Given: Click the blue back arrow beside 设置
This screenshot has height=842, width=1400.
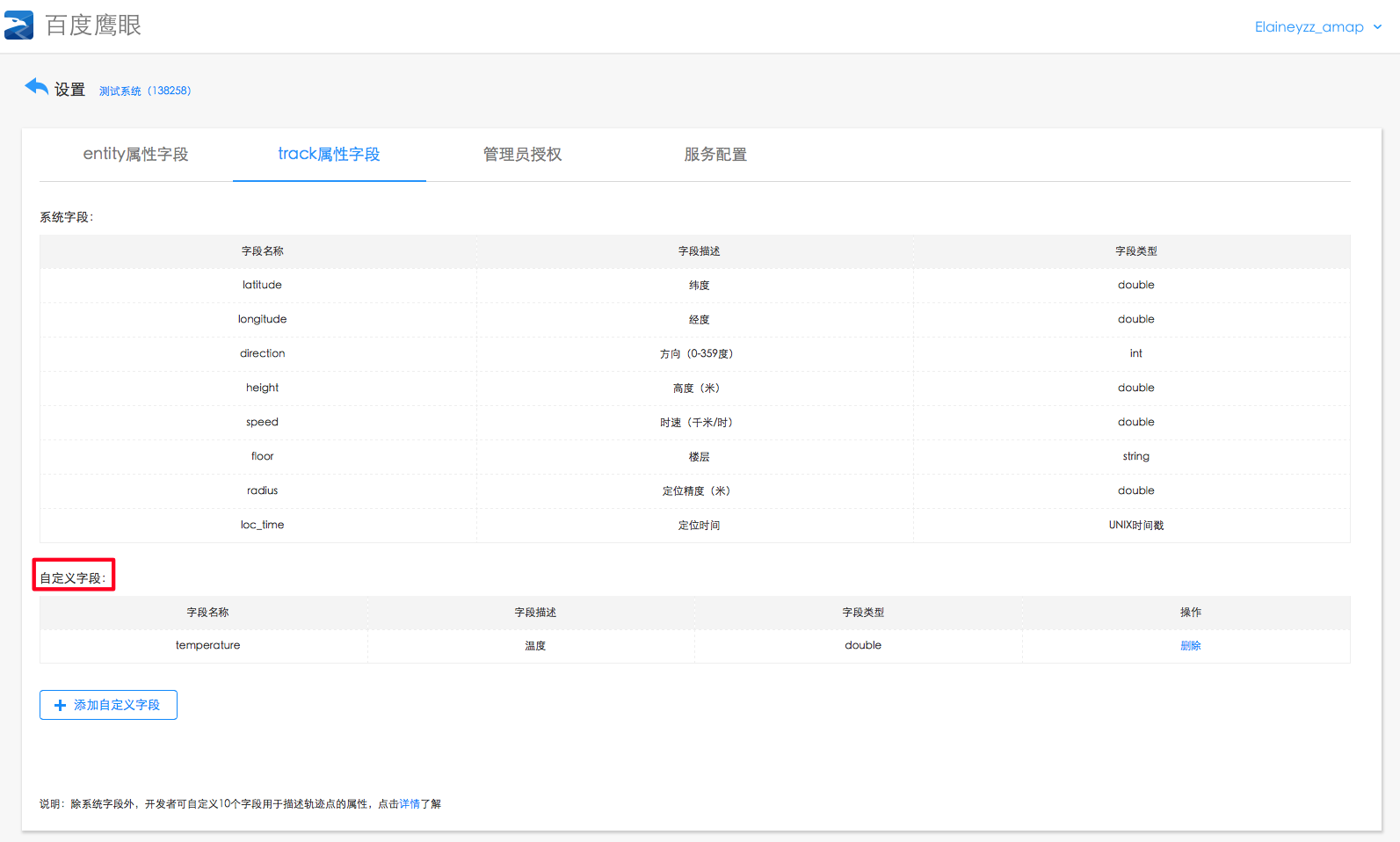Looking at the screenshot, I should point(36,87).
